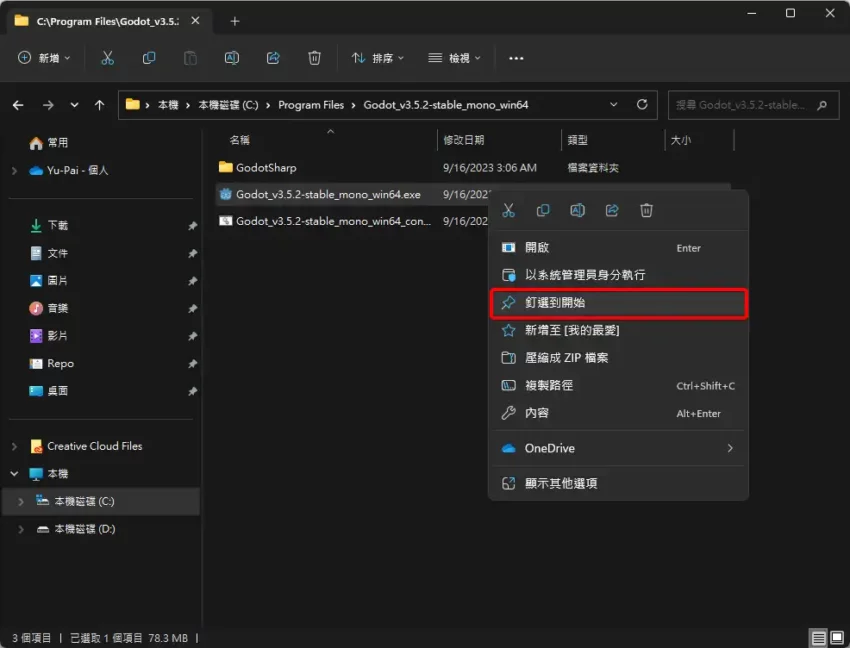Viewport: 850px width, 648px height.
Task: Open the 檢視 View dropdown
Action: [454, 58]
